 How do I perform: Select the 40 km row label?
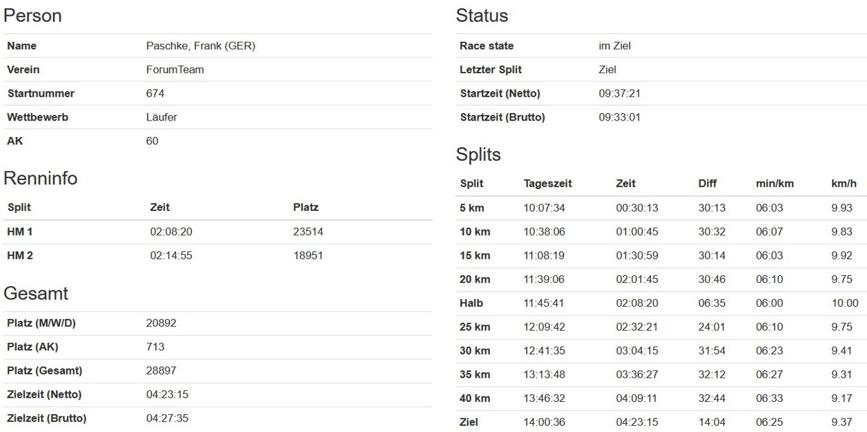pos(474,398)
